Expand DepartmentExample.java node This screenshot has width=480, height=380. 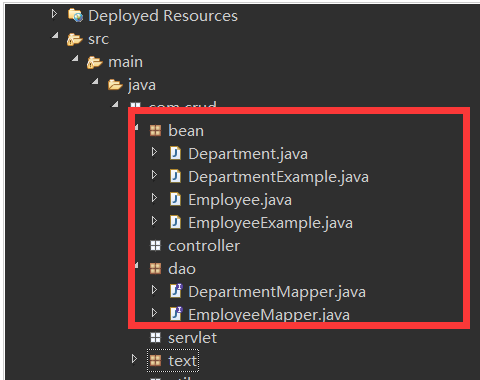[154, 175]
